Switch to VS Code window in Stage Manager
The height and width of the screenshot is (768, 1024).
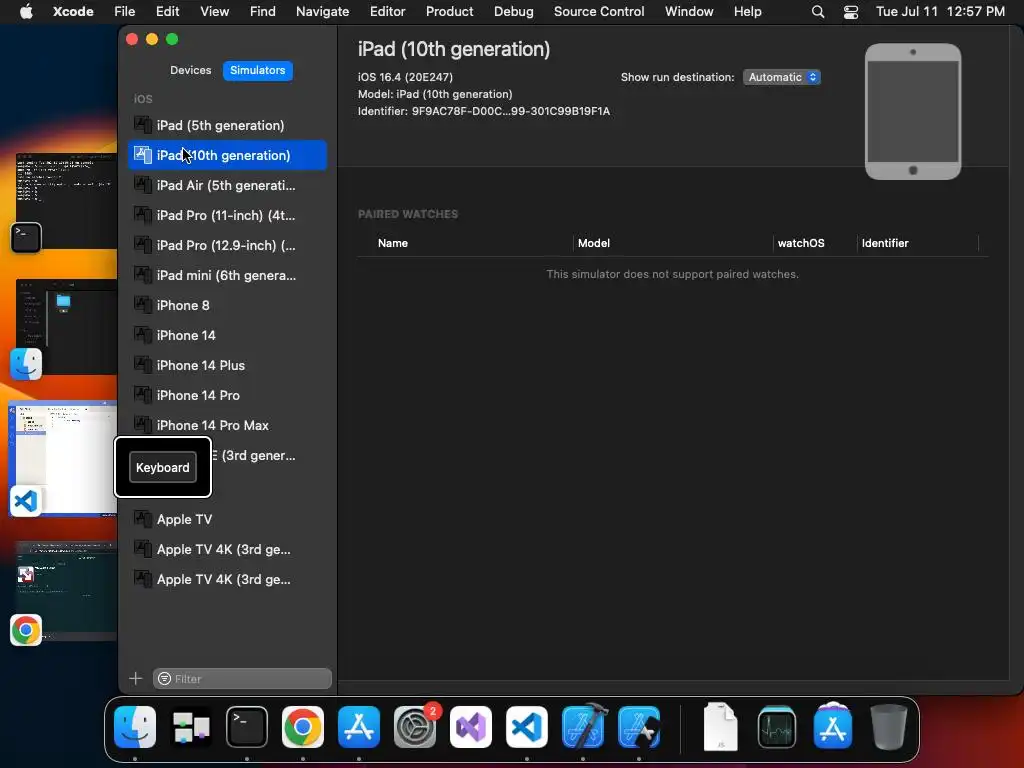[63, 458]
